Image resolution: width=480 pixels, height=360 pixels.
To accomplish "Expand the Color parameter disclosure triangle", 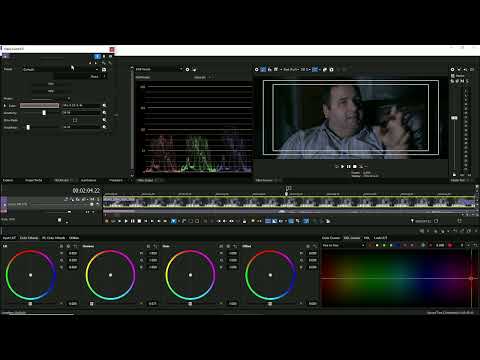I will (x=5, y=106).
